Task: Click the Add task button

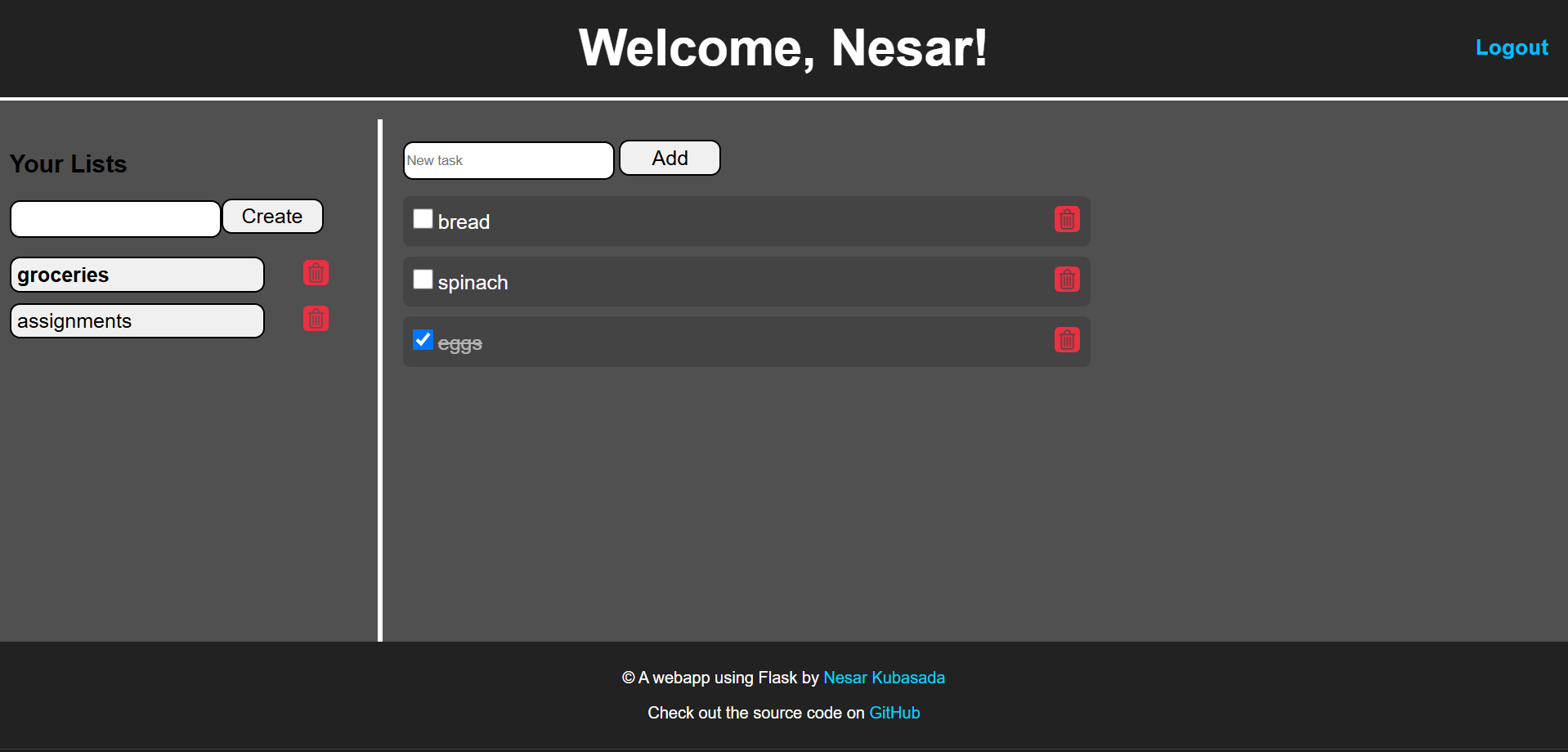Action: coord(670,158)
